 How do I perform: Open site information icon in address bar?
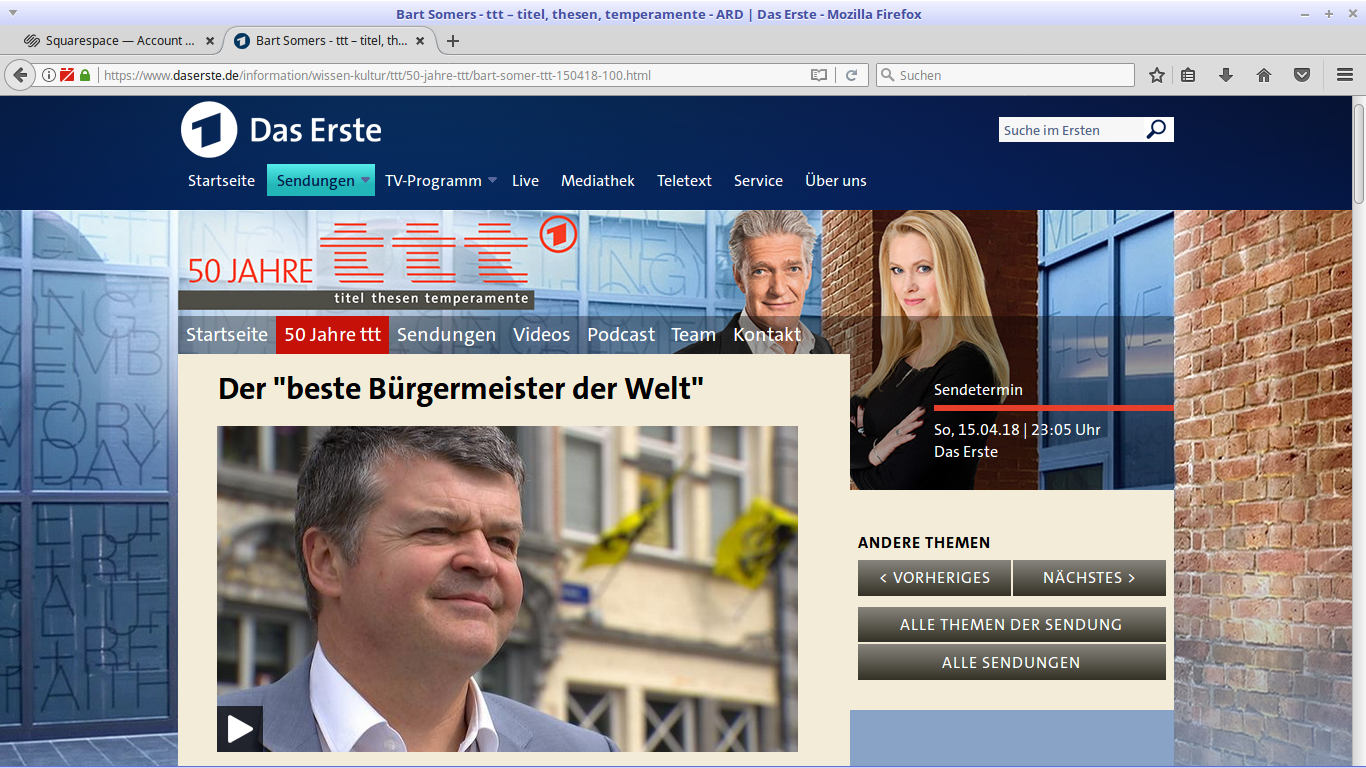(48, 75)
